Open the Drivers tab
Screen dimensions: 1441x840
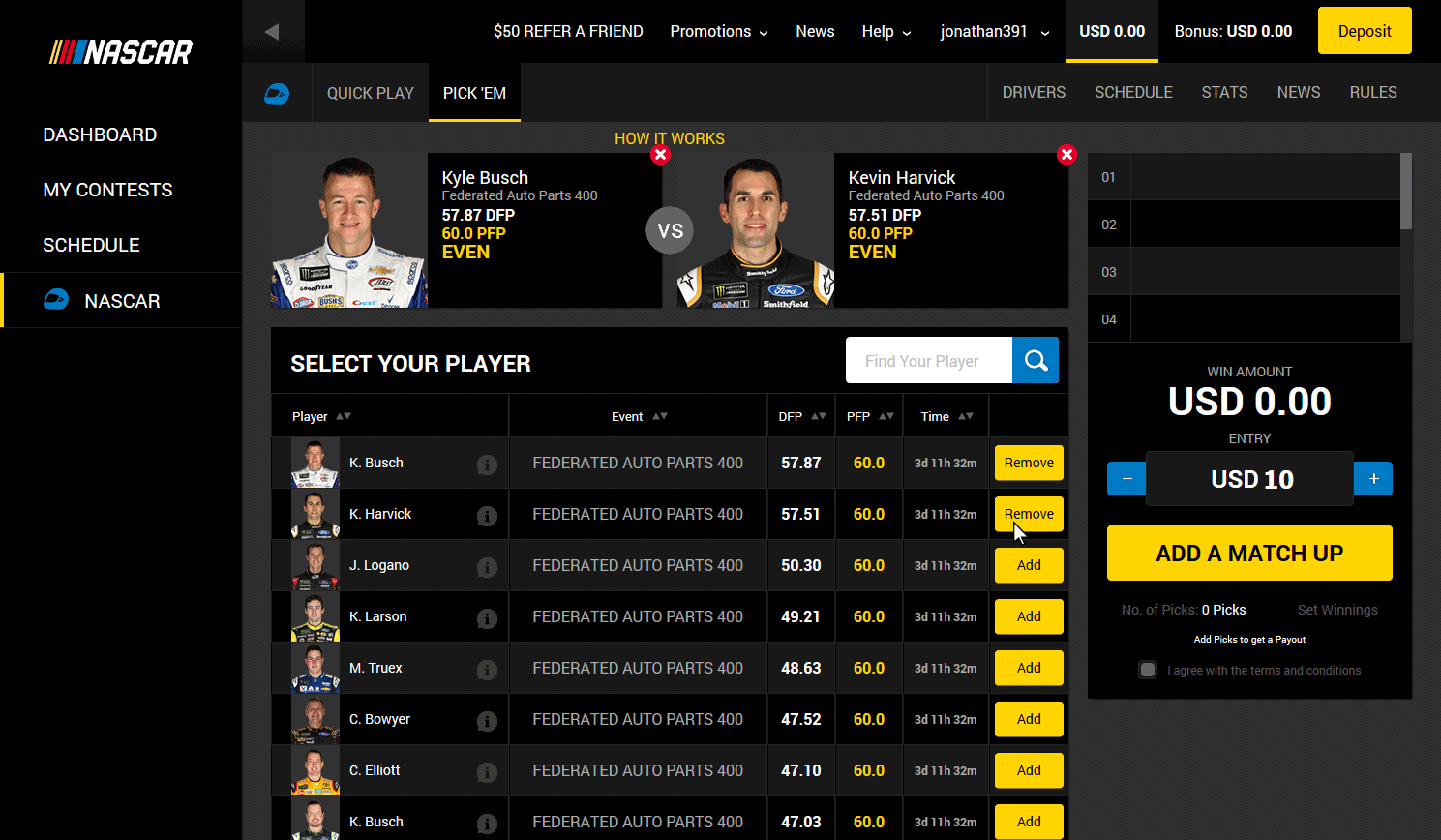click(1034, 92)
